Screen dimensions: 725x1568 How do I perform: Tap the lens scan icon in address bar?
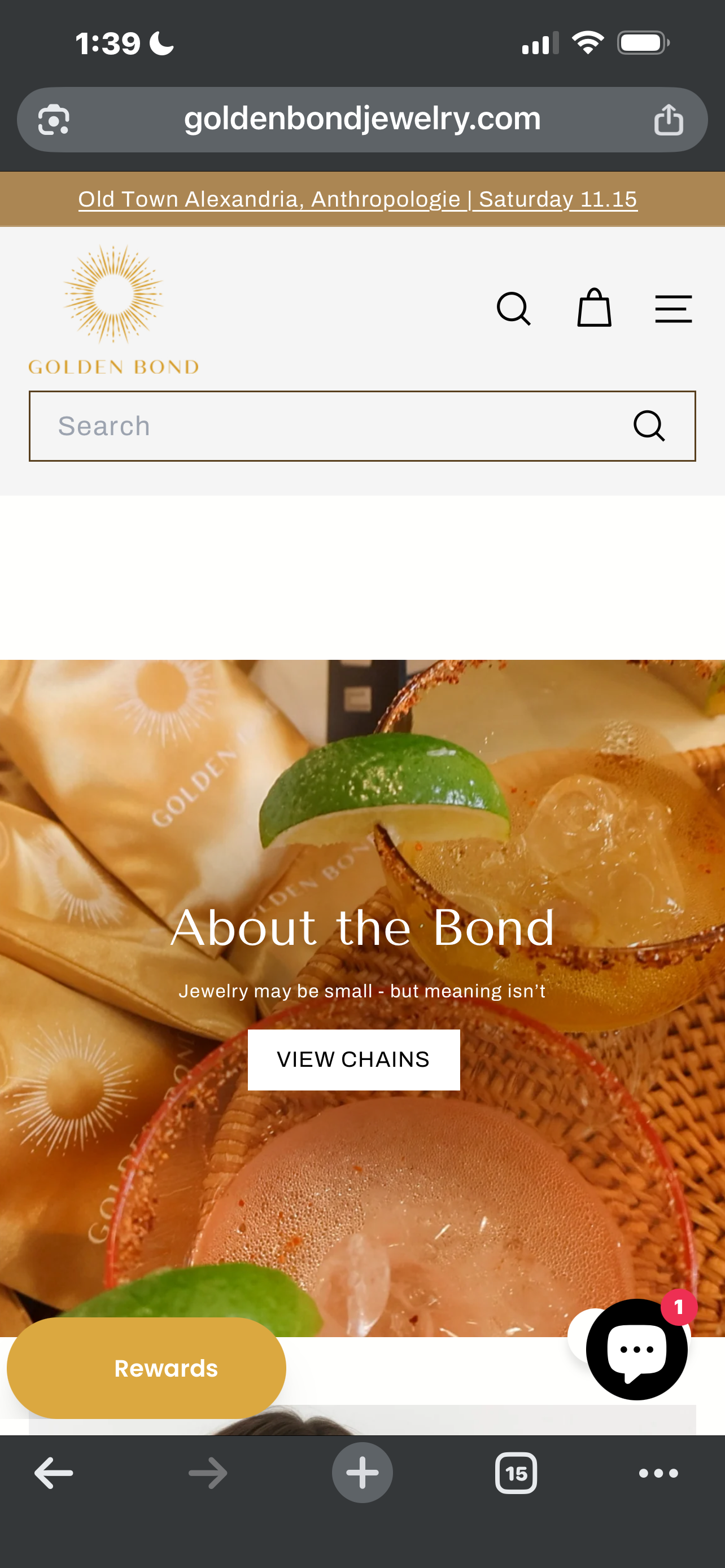point(54,119)
